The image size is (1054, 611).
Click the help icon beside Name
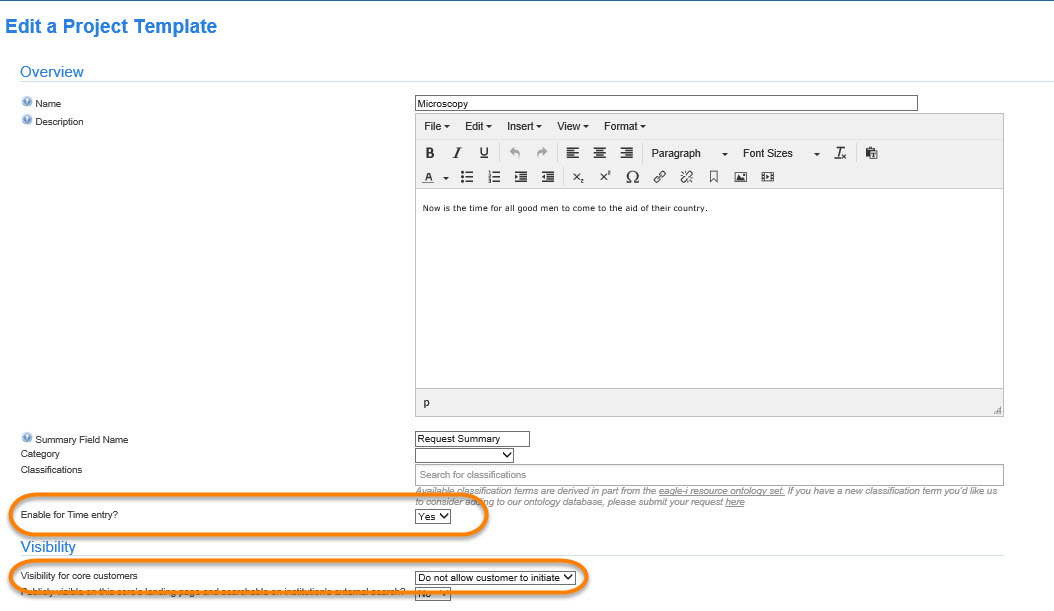click(27, 102)
